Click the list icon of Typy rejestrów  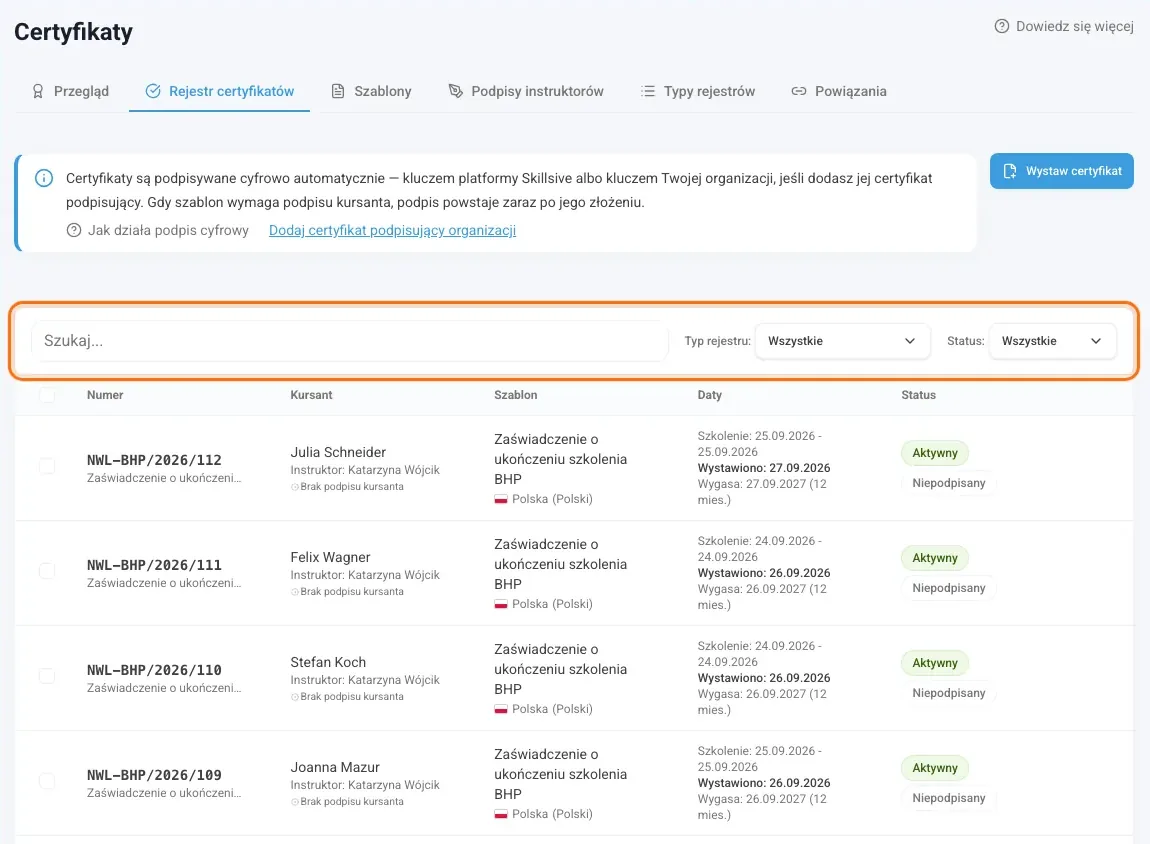pos(648,91)
